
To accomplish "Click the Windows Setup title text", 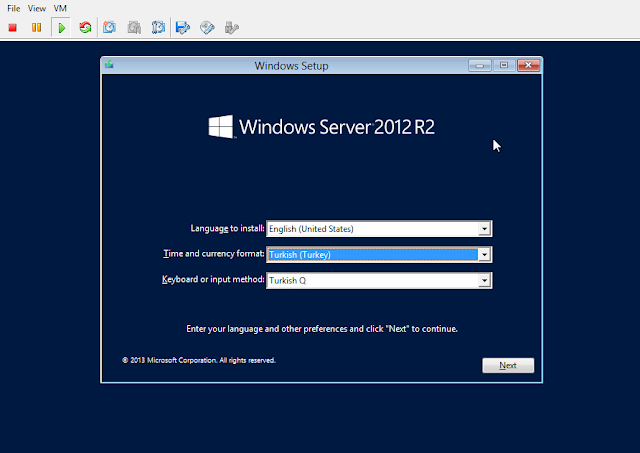I will (291, 66).
